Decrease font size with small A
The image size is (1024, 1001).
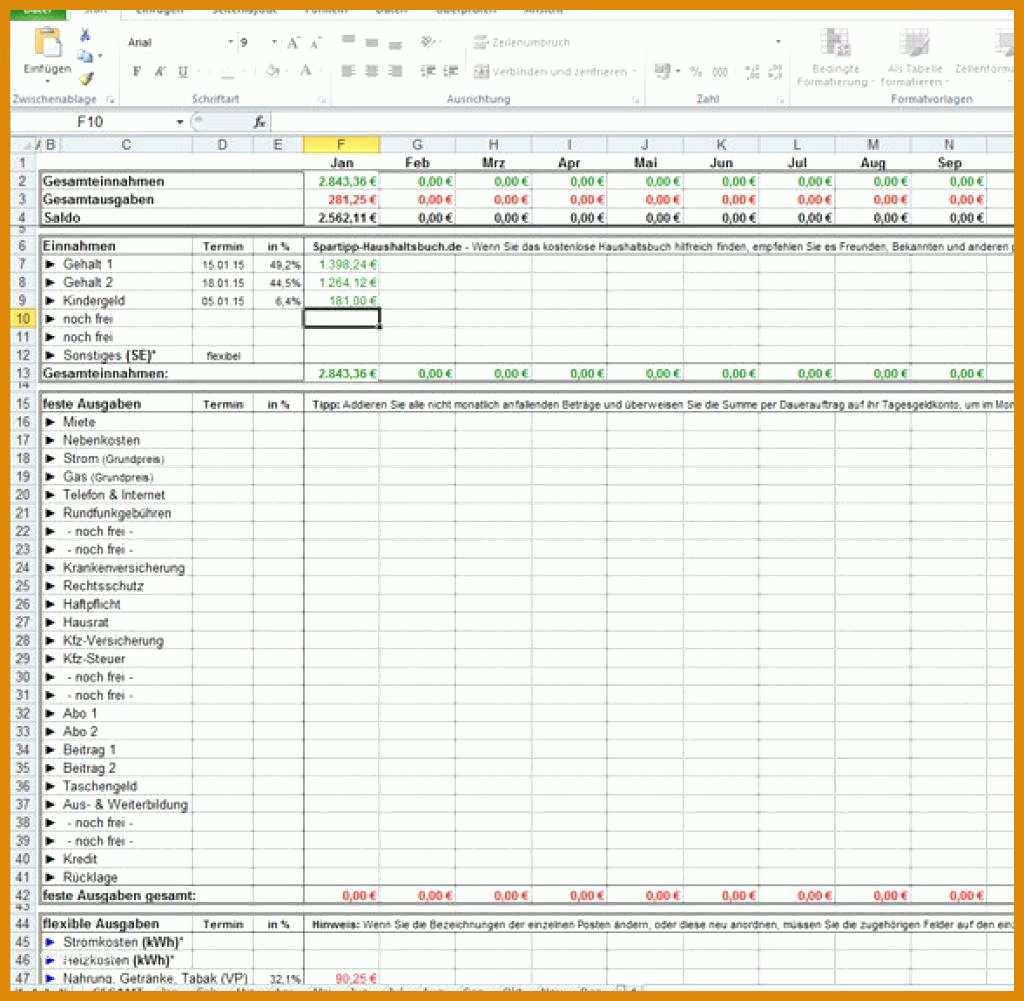click(315, 43)
